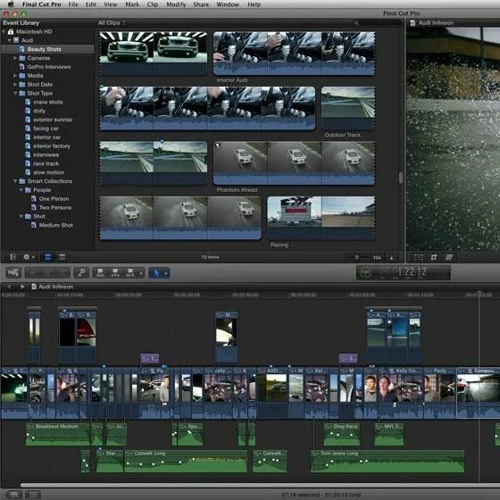Image resolution: width=500 pixels, height=500 pixels.
Task: Open the keyword editor key icon
Action: (x=81, y=273)
